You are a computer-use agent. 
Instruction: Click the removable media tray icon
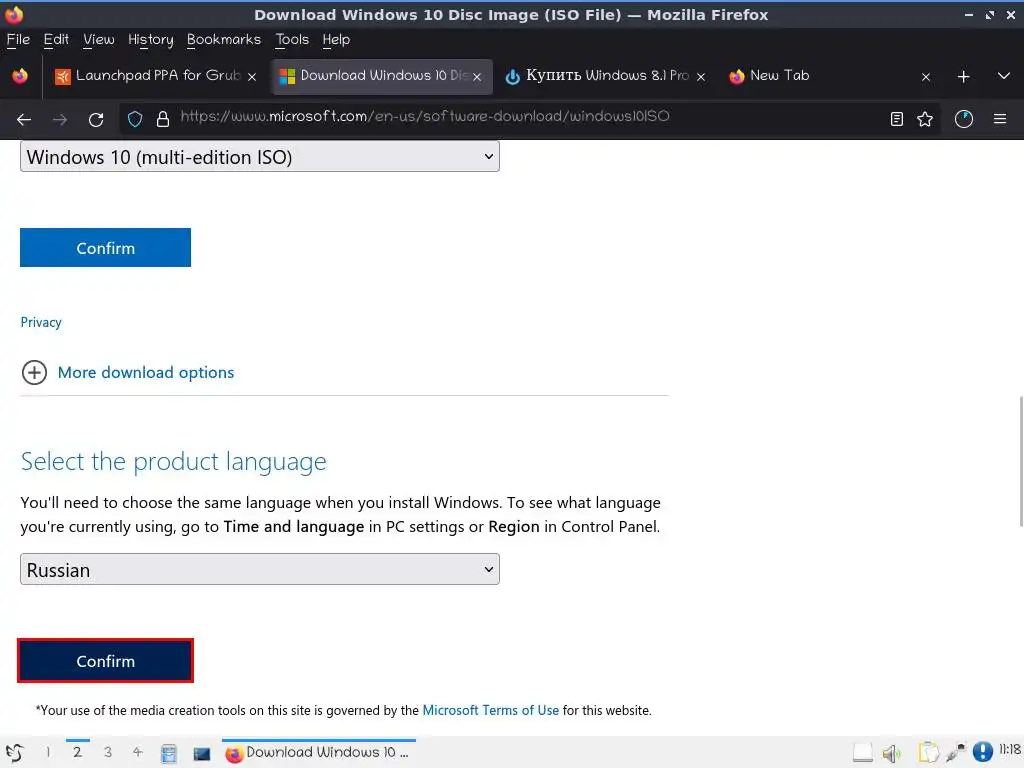pyautogui.click(x=863, y=754)
